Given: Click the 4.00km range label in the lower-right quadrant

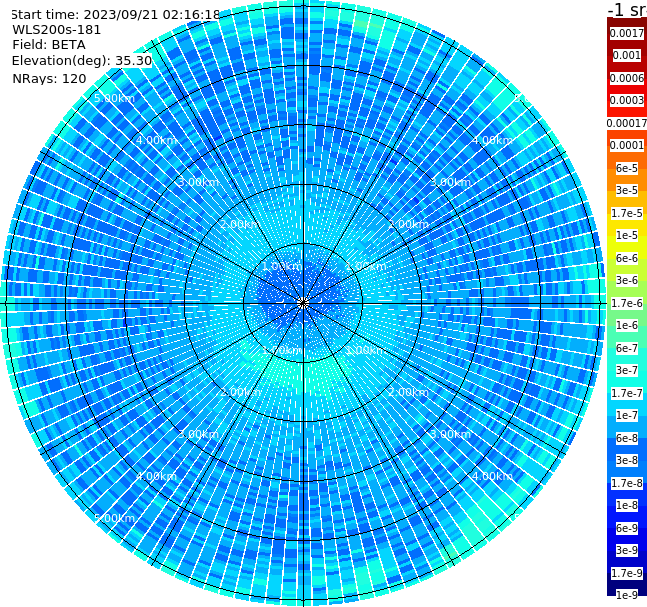Looking at the screenshot, I should pyautogui.click(x=492, y=476).
